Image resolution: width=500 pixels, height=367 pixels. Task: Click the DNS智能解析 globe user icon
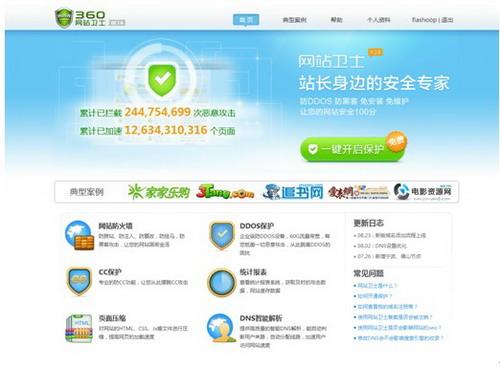pos(221,328)
